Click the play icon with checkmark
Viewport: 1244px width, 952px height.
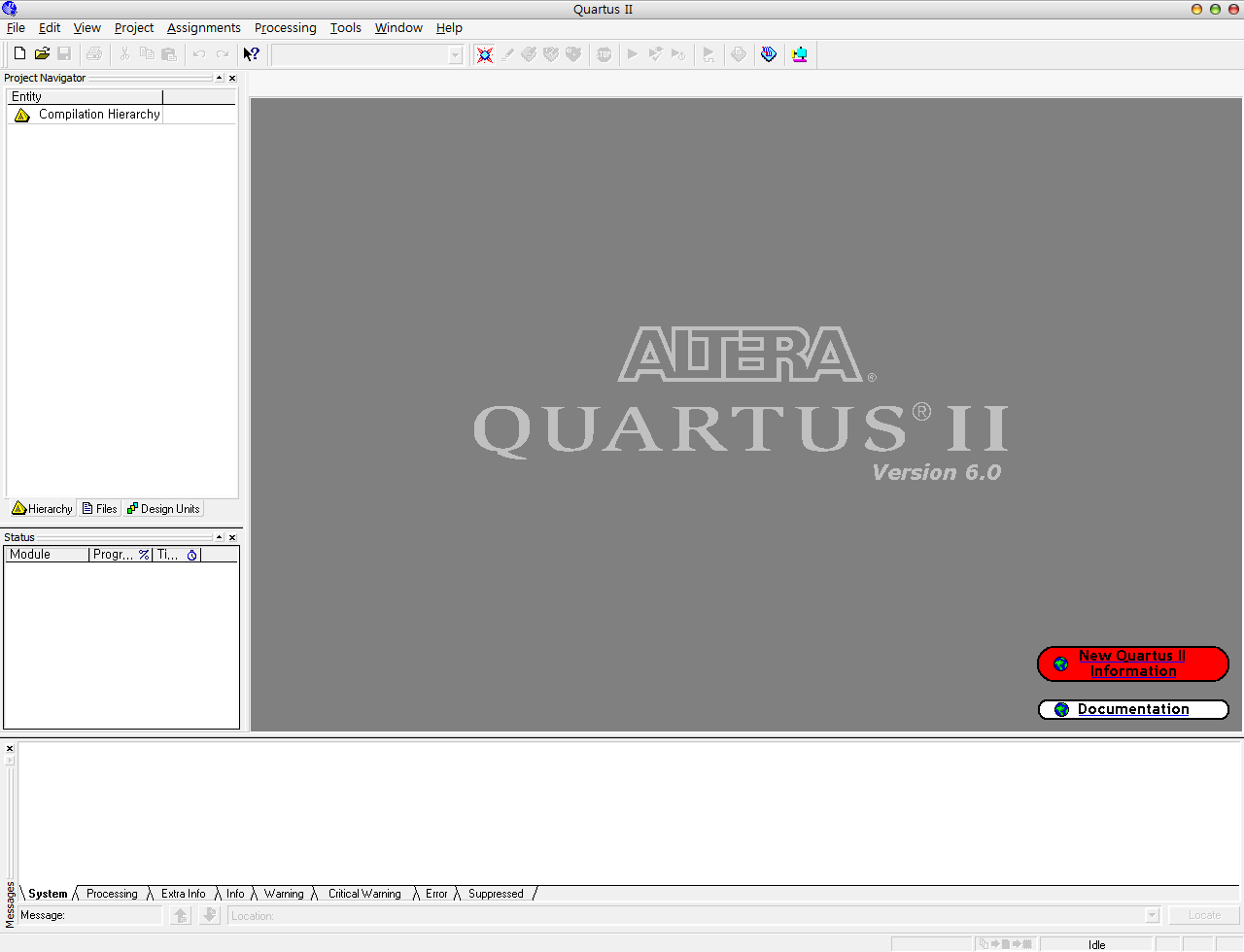[656, 54]
